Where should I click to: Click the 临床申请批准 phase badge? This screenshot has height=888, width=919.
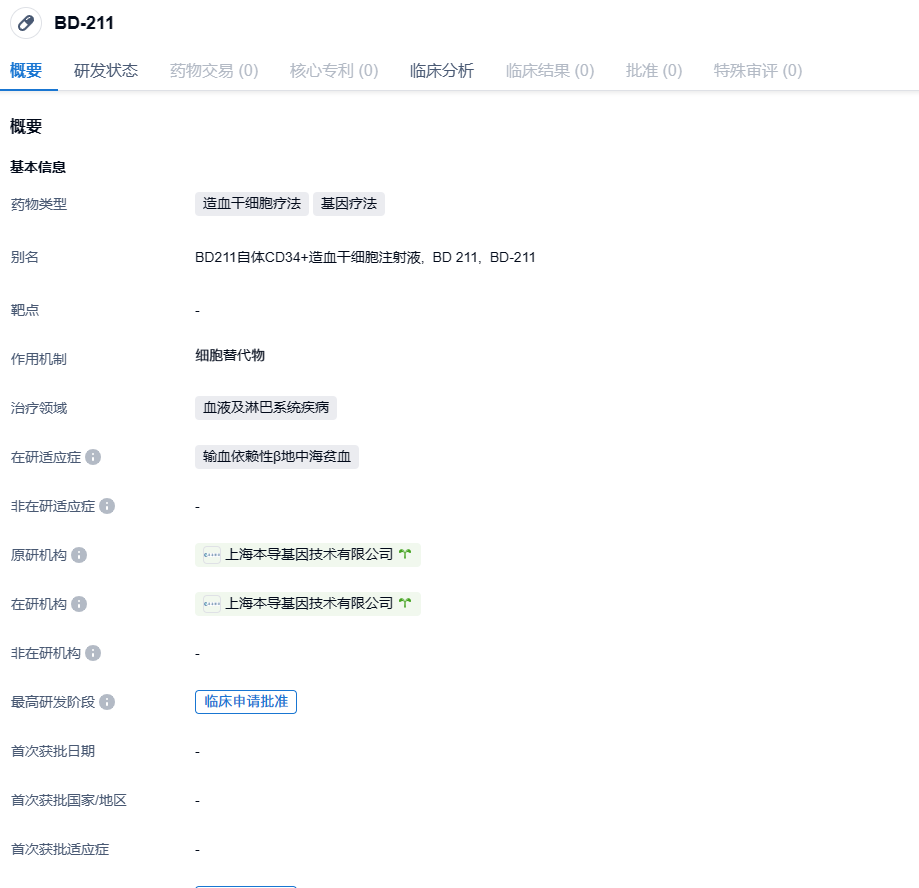pos(246,702)
